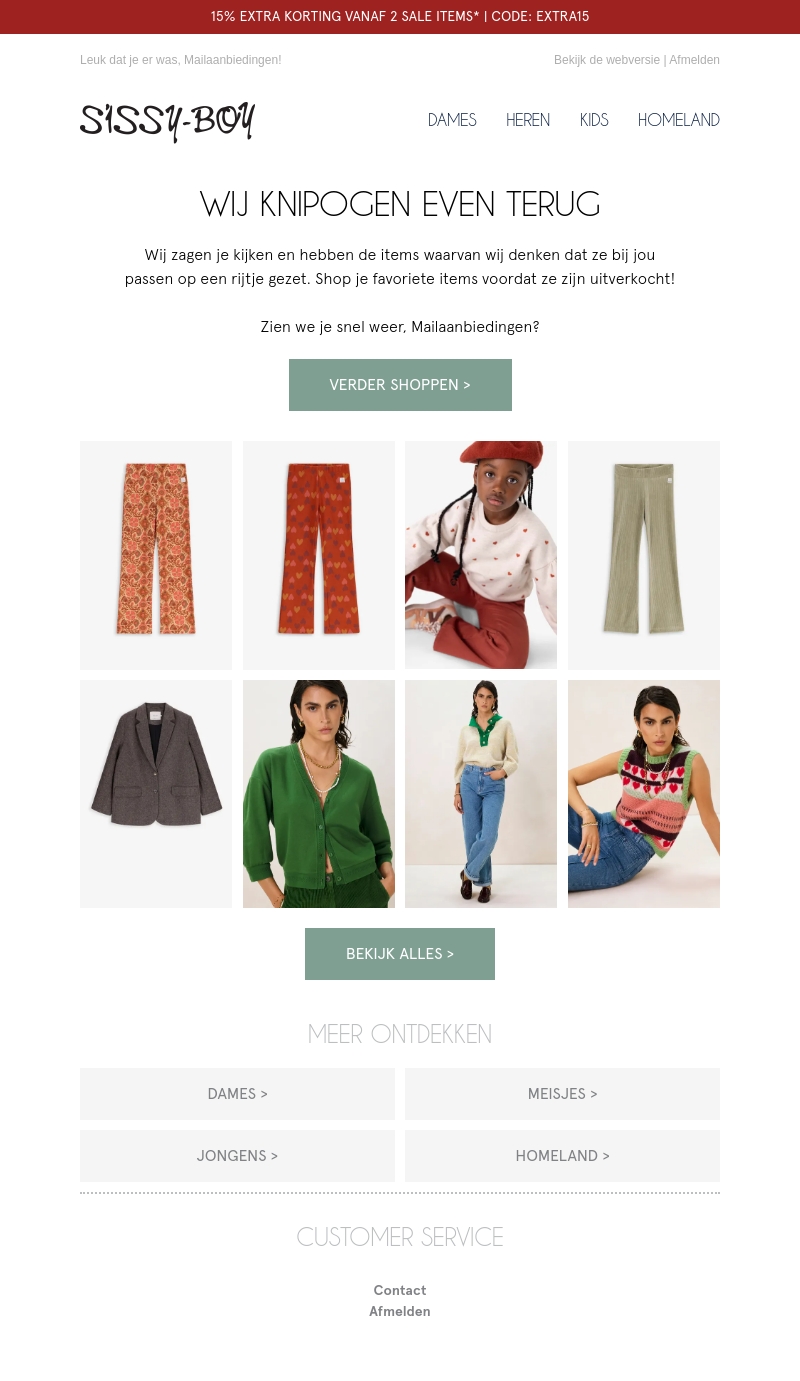
Task: Click the Sissy-Boy logo
Action: tap(167, 121)
